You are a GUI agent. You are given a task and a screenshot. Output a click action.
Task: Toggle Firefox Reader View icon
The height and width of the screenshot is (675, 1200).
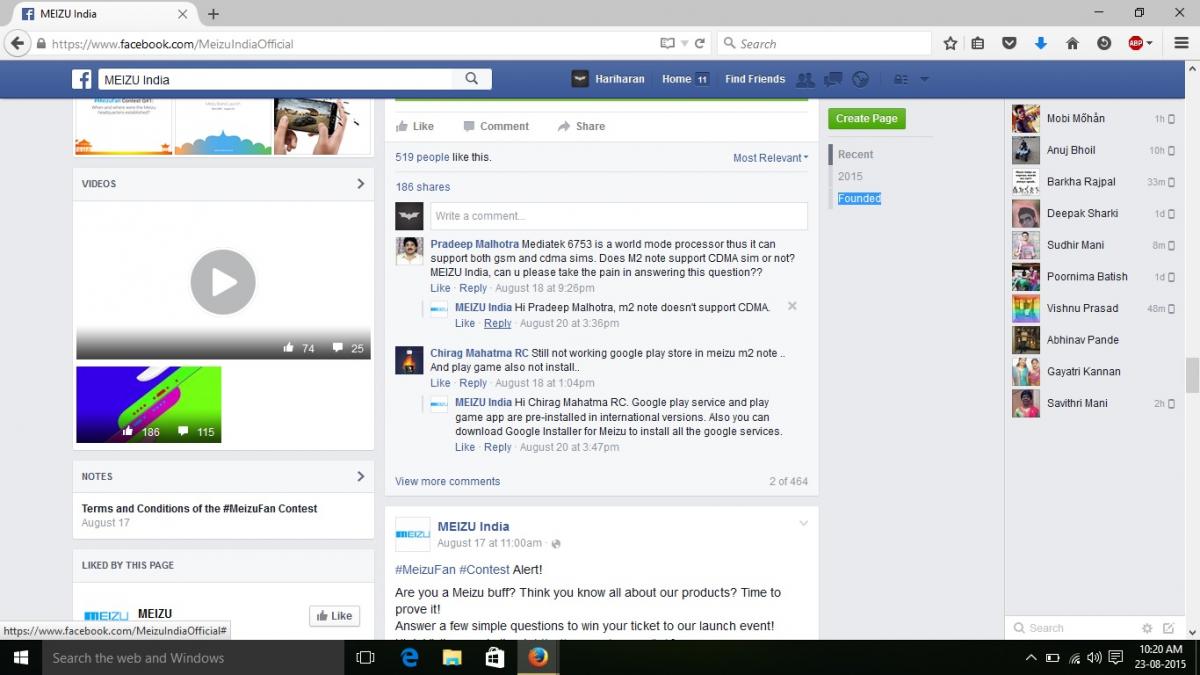tap(667, 44)
